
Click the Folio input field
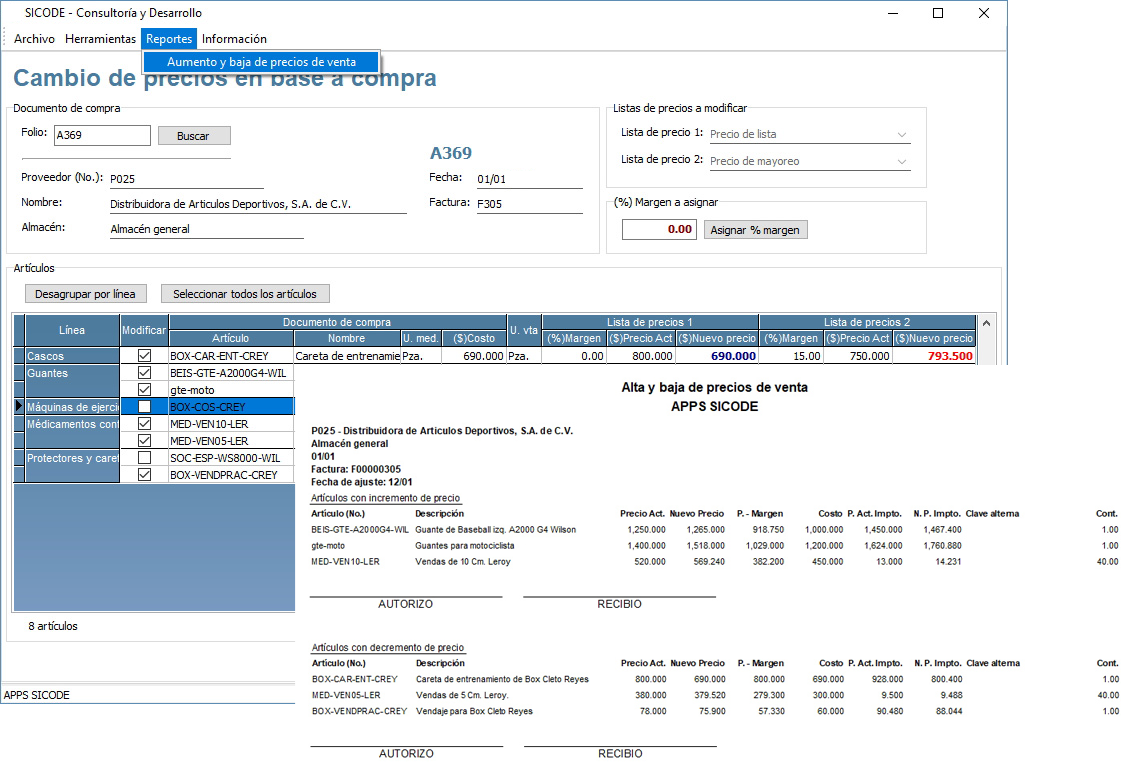pos(101,136)
